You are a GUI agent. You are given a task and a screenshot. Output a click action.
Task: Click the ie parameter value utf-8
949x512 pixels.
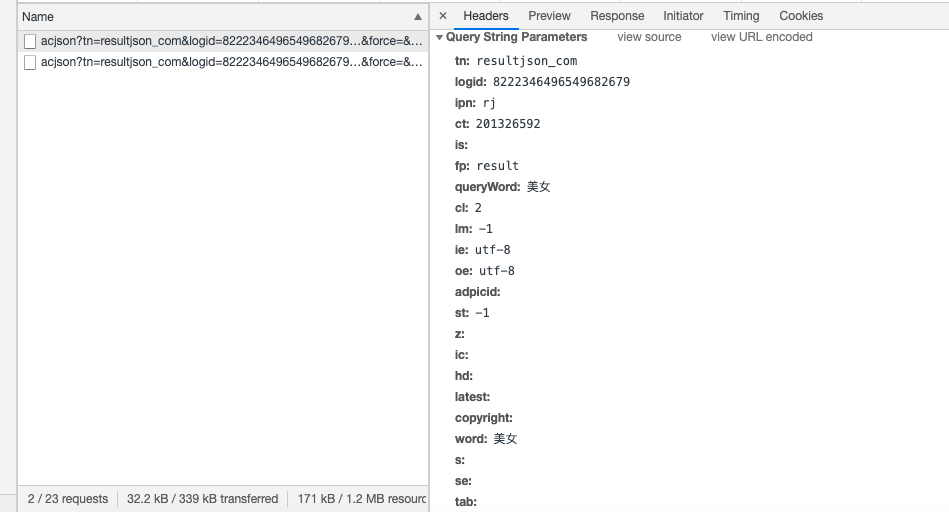coord(492,250)
